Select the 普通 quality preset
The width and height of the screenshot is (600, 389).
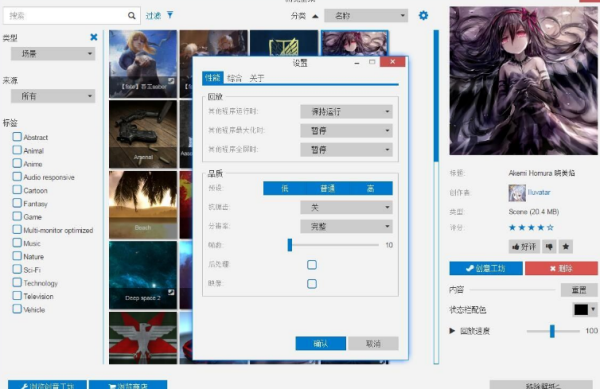coord(328,188)
